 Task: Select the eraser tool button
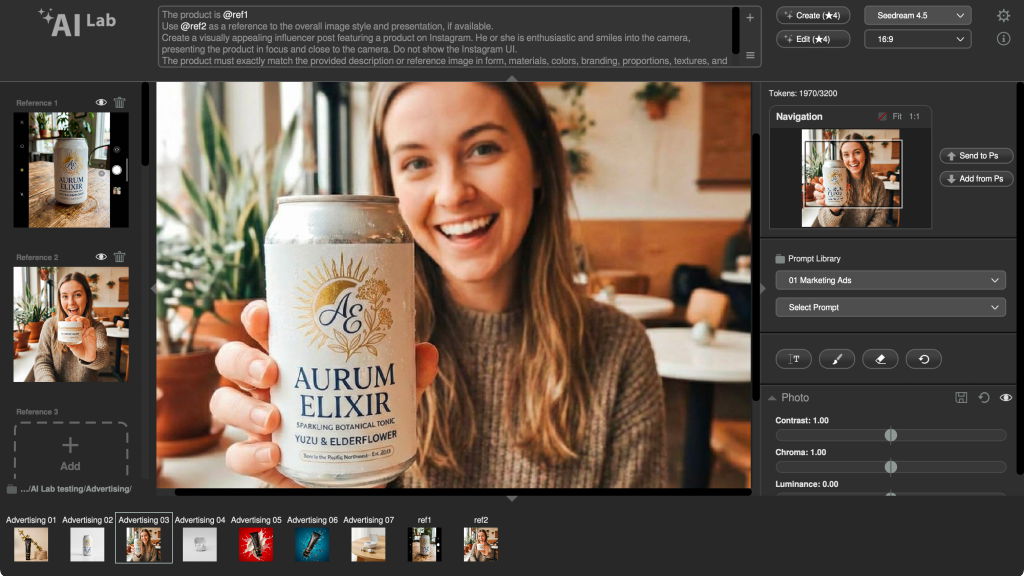(880, 359)
